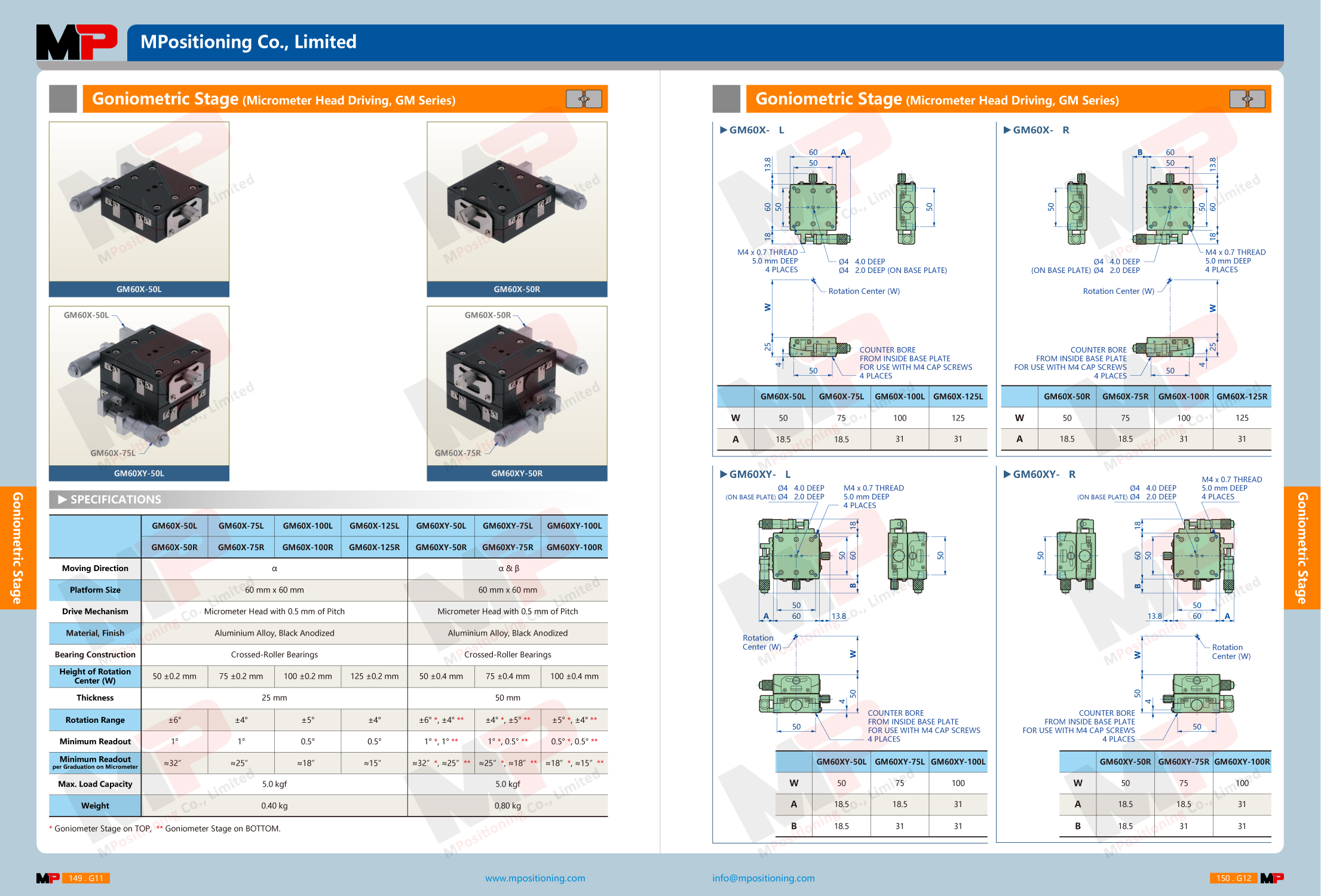Click the small MP logo near page 150
1321x896 pixels.
(x=1272, y=877)
